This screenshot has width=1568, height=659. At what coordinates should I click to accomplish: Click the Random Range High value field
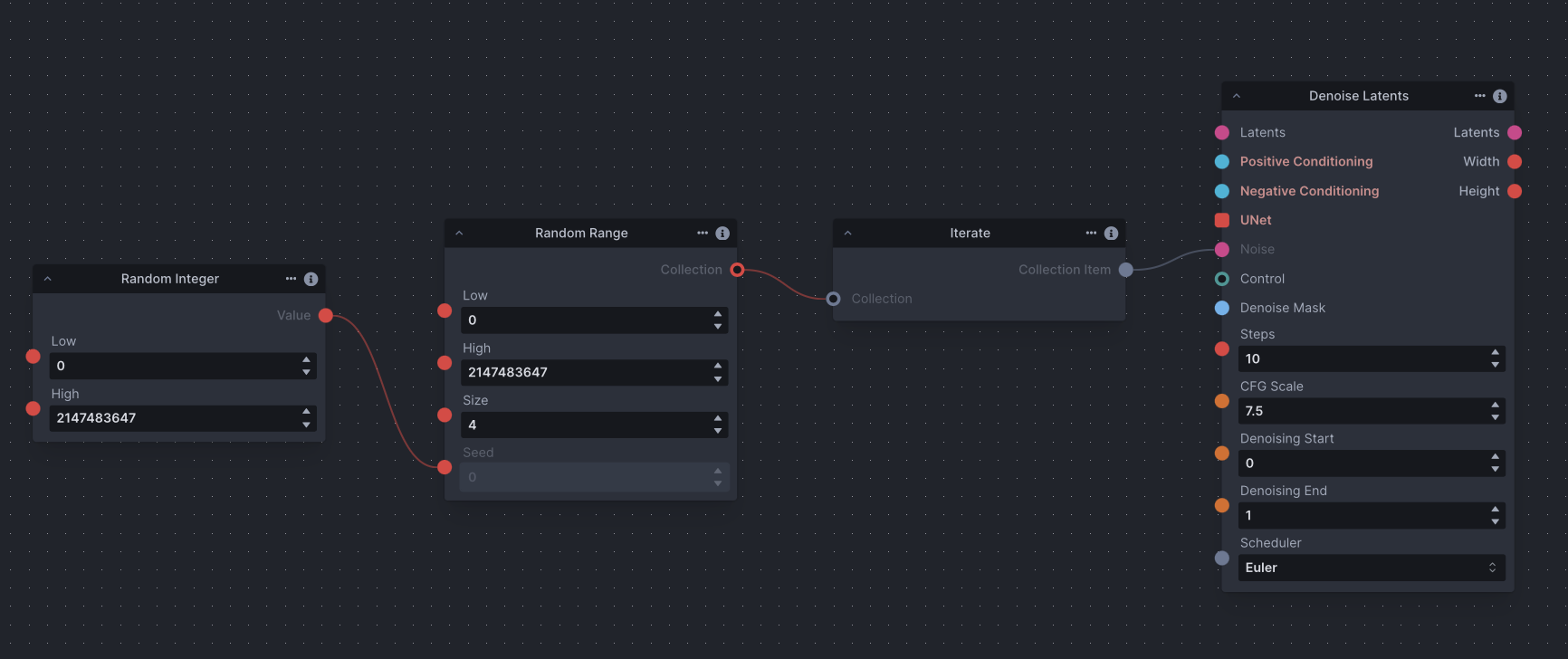595,373
